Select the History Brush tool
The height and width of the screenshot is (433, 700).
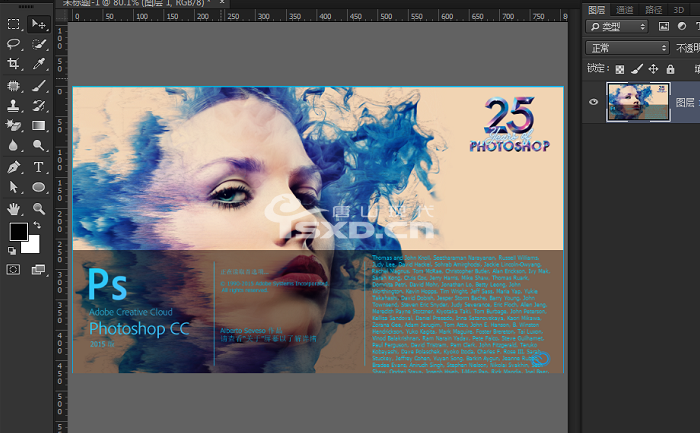38,105
